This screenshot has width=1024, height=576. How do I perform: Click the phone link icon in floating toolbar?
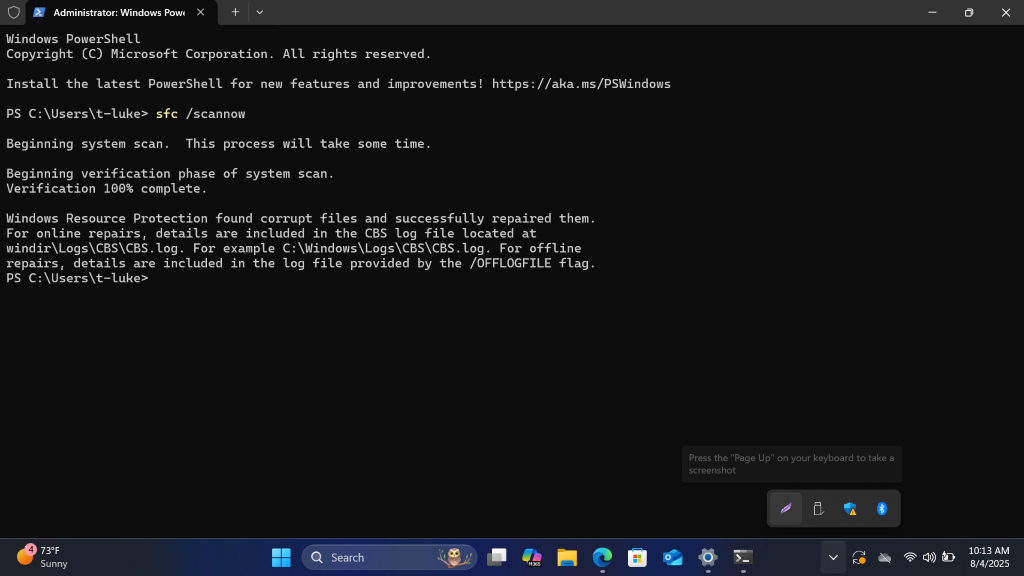click(x=818, y=508)
